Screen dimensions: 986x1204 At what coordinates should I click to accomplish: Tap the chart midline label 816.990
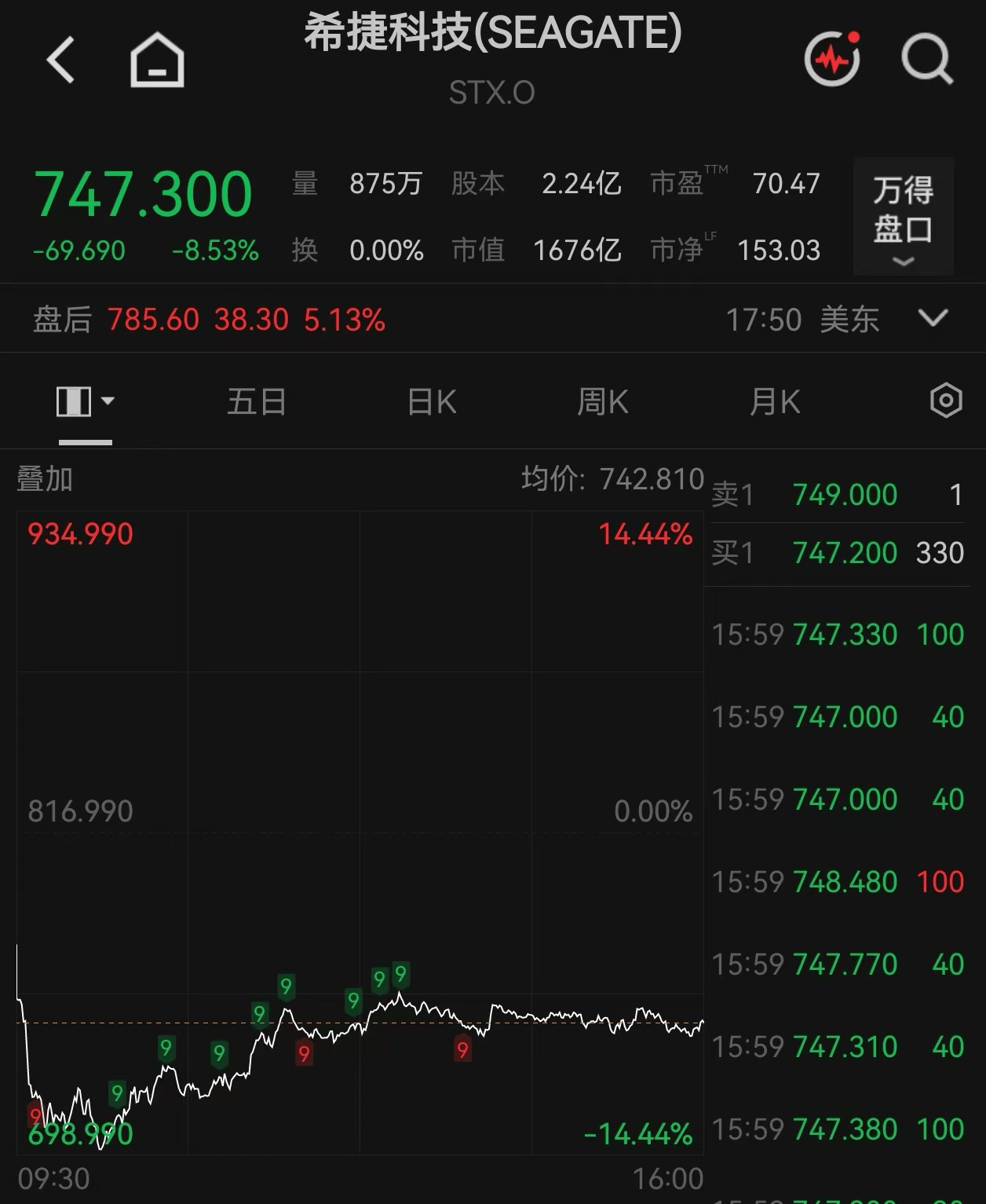pyautogui.click(x=80, y=811)
